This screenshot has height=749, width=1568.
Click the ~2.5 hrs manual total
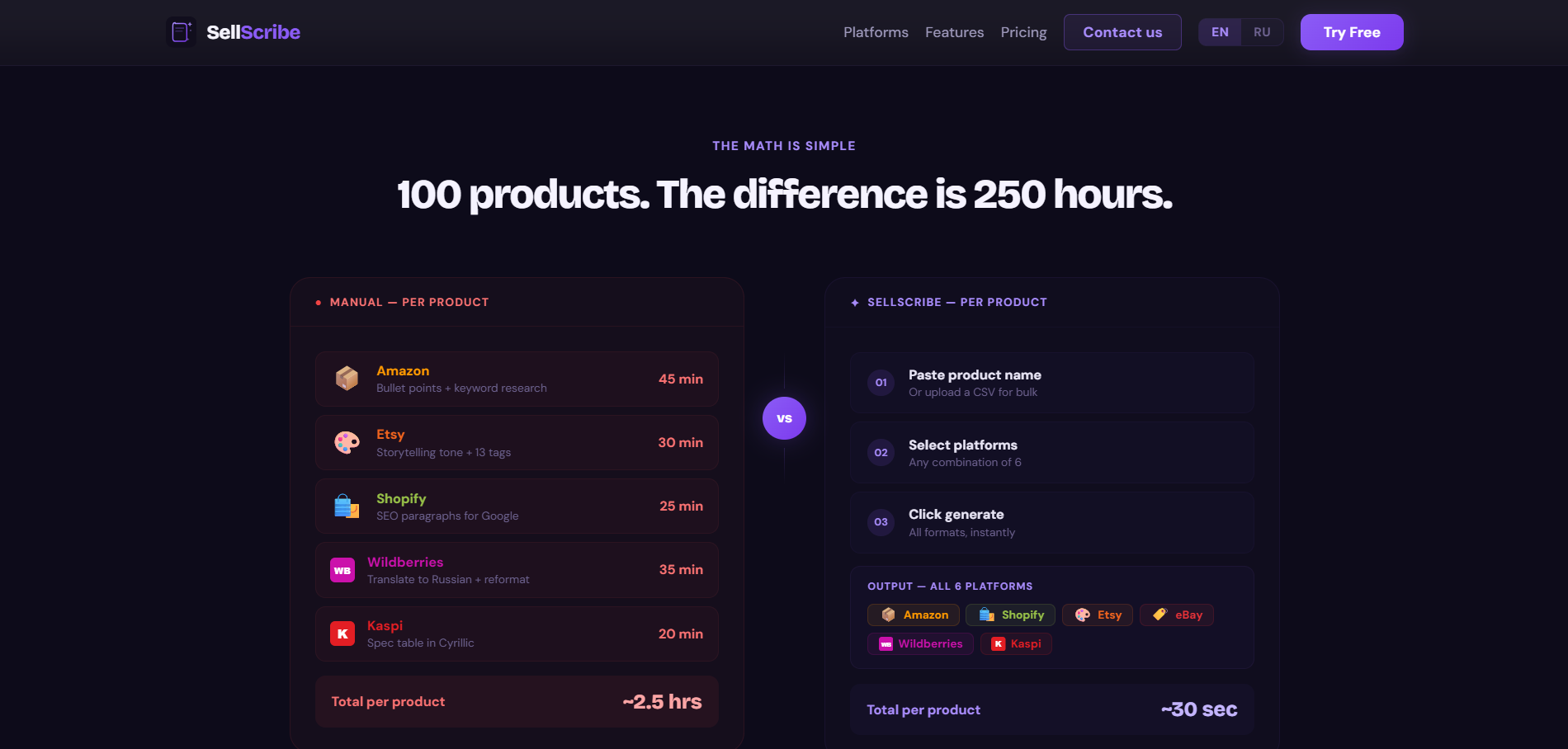(662, 702)
